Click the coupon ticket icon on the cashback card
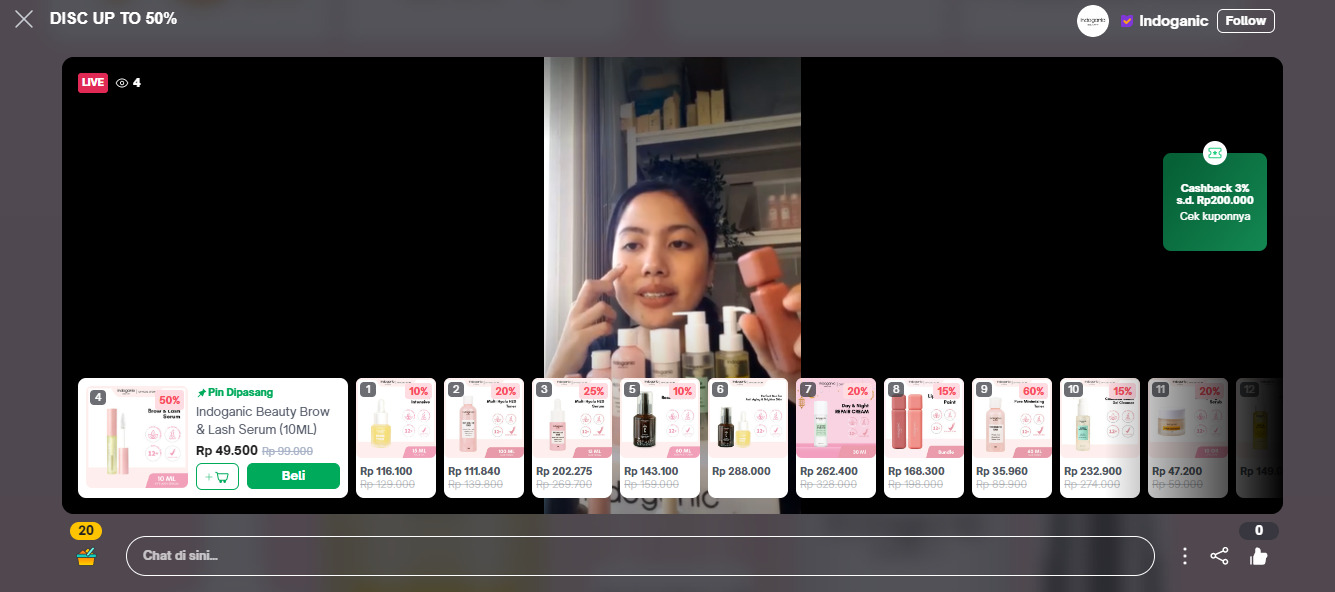This screenshot has width=1335, height=592. pos(1214,153)
